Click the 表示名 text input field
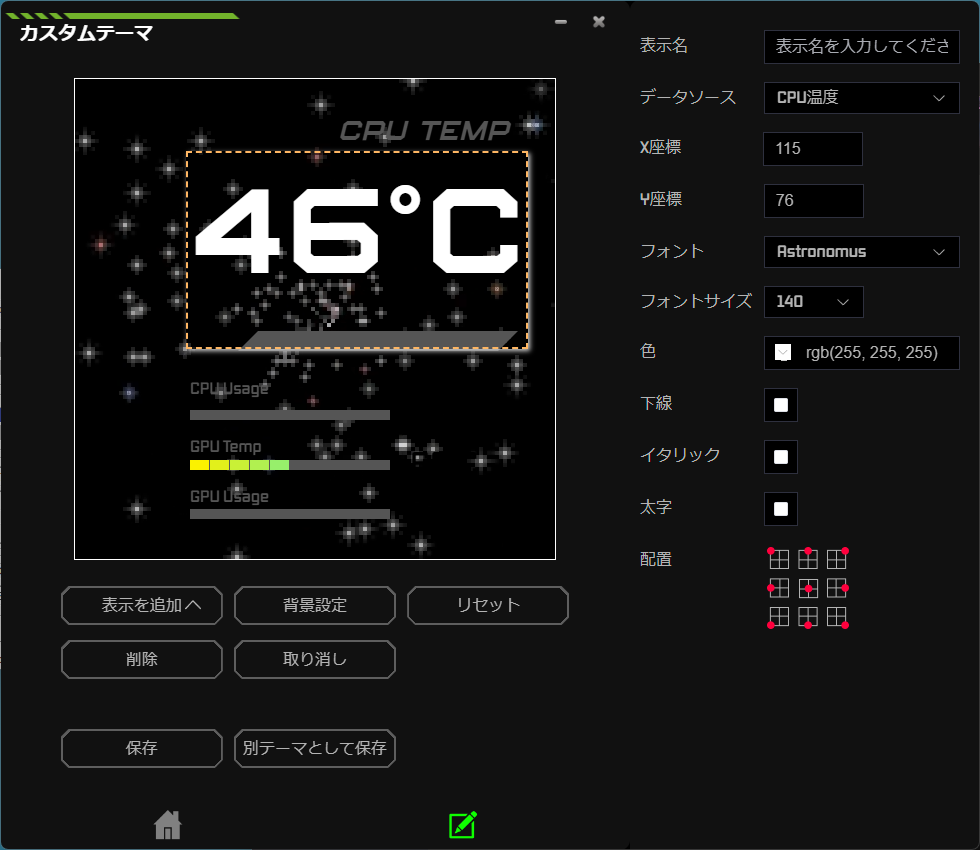Viewport: 980px width, 850px height. [861, 46]
